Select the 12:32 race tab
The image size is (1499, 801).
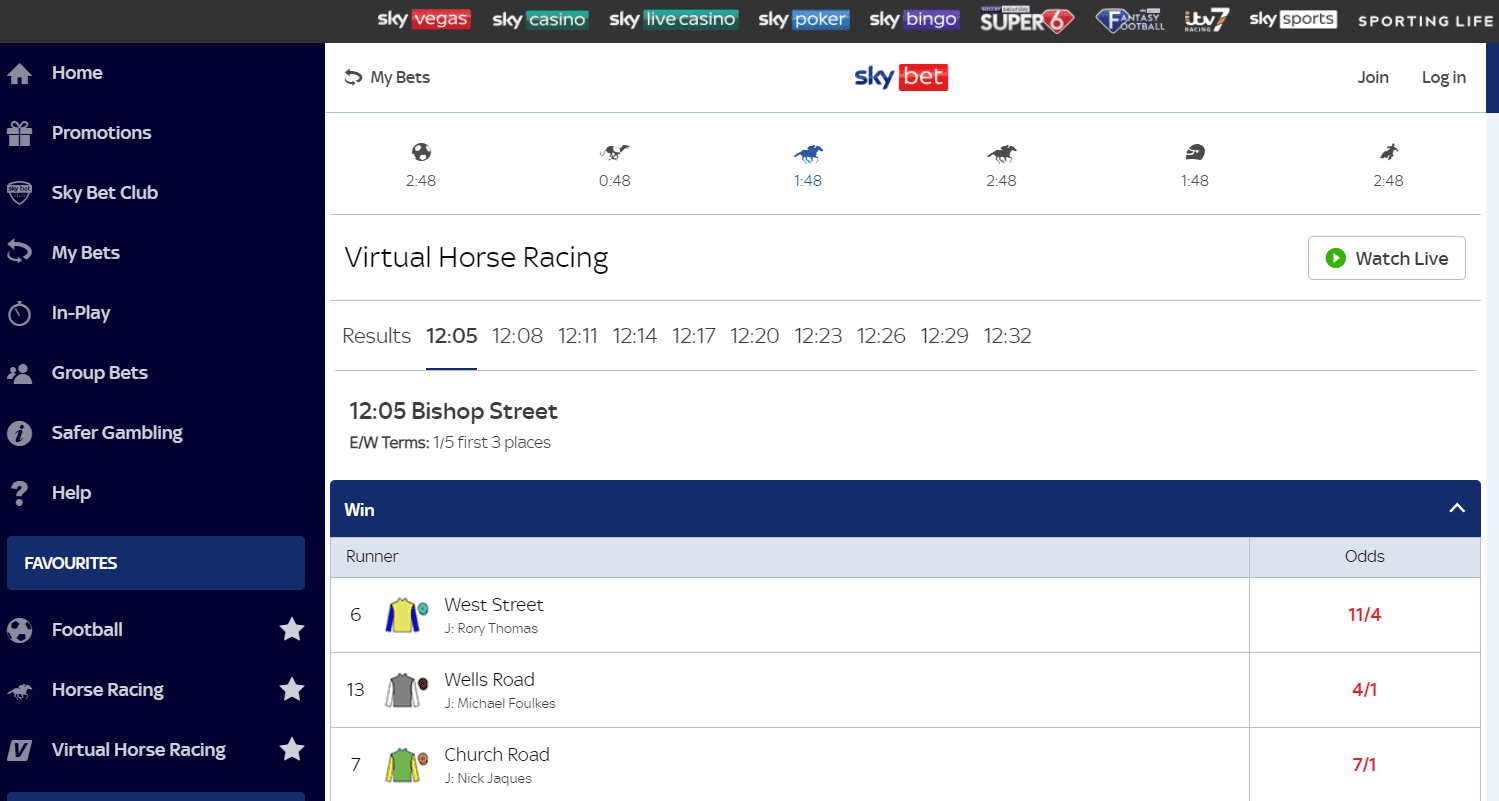1007,336
